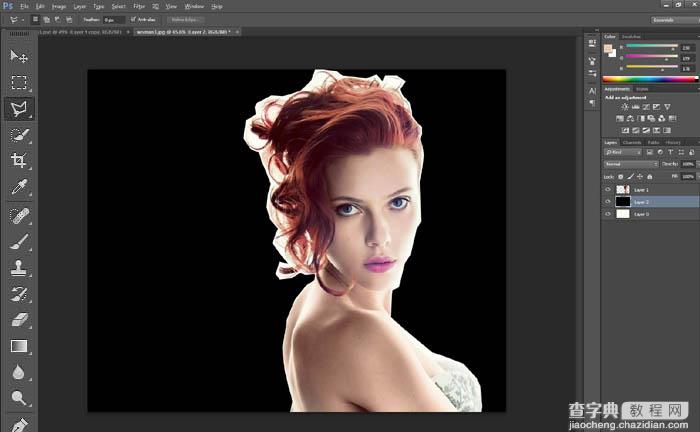Click the color spectrum ramp
700x432 pixels.
(x=650, y=79)
